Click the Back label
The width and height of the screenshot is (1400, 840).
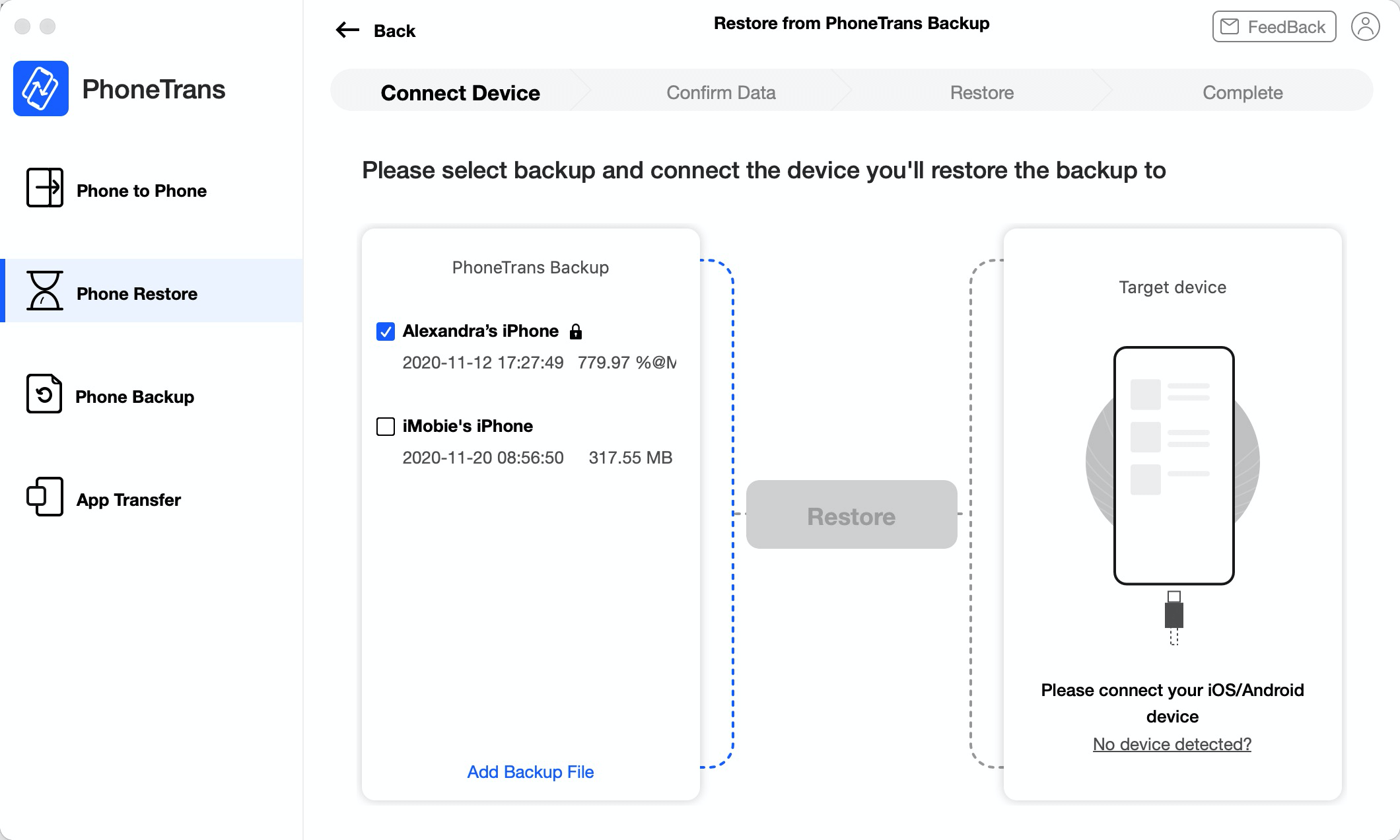click(x=394, y=31)
